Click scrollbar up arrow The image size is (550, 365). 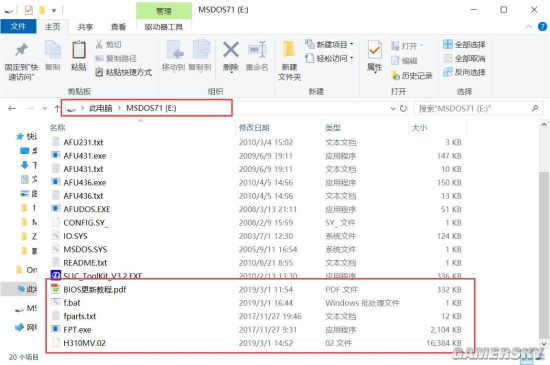coord(544,124)
